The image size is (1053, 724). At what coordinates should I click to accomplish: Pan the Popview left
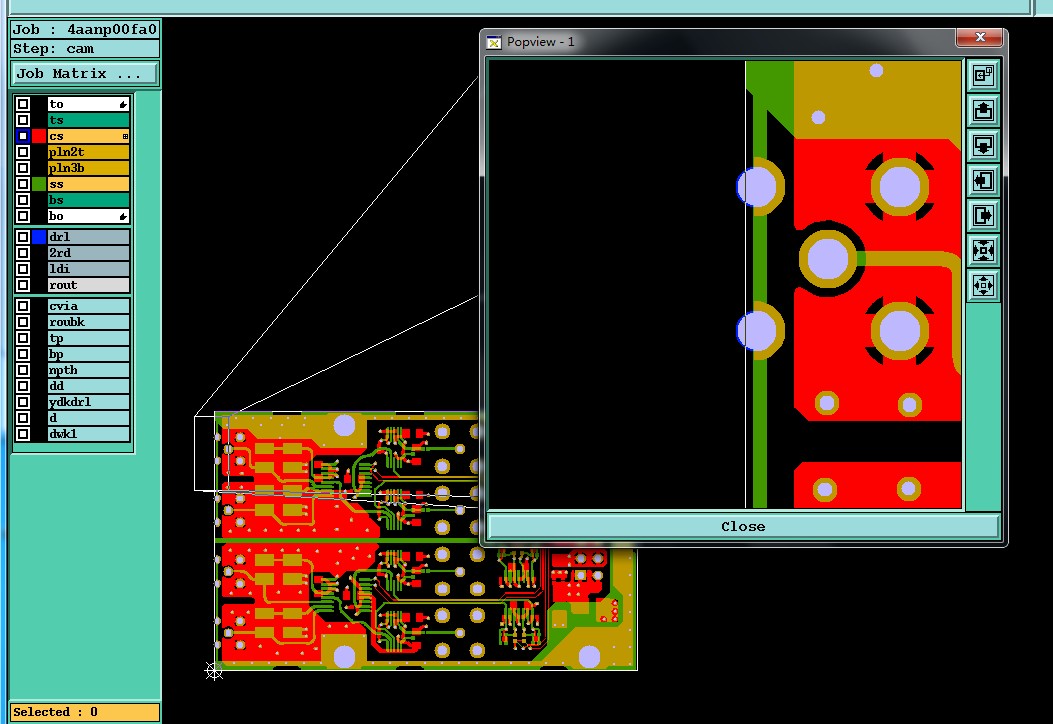pos(983,180)
